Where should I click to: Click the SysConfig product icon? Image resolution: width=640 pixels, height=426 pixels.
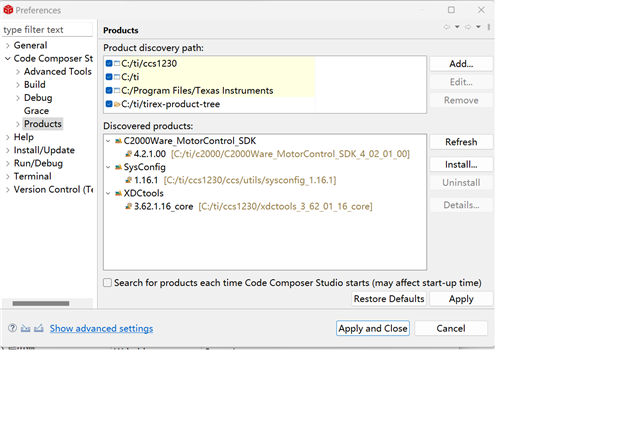[118, 167]
